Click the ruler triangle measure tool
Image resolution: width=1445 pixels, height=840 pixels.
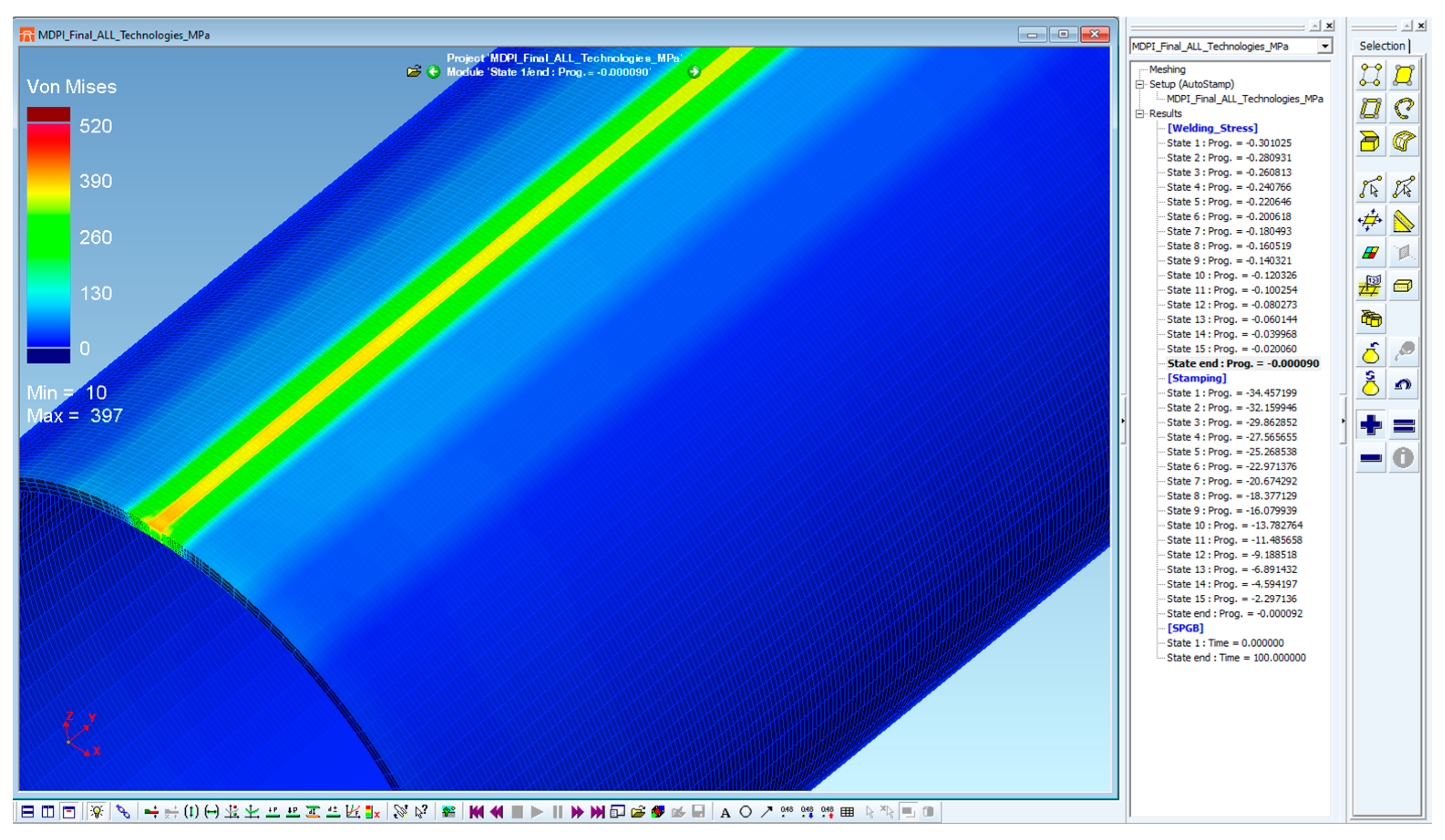click(x=1403, y=221)
